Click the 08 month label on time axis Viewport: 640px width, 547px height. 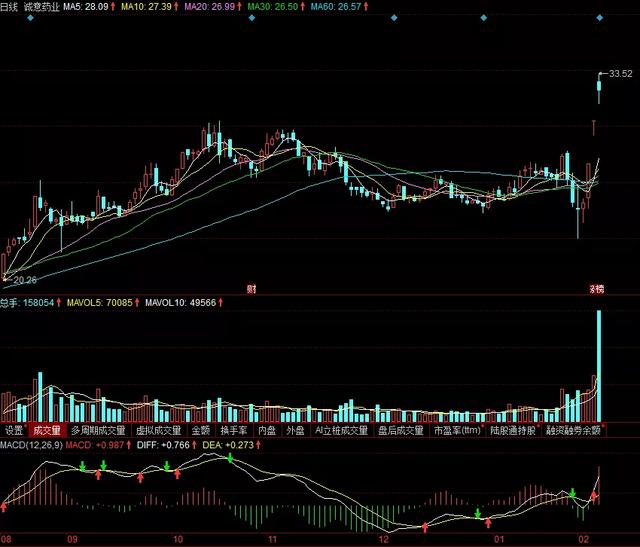(x=6, y=539)
